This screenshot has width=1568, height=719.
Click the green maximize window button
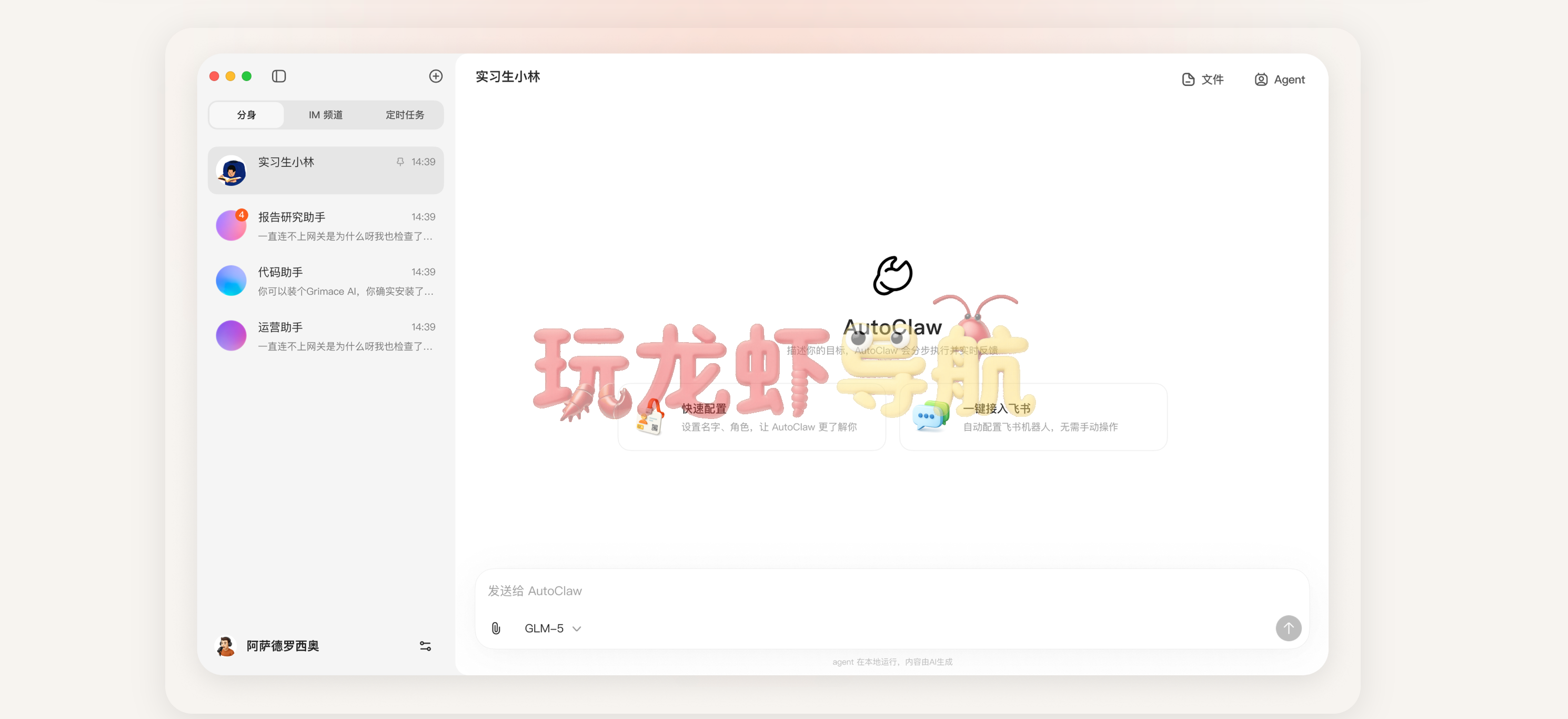coord(247,76)
